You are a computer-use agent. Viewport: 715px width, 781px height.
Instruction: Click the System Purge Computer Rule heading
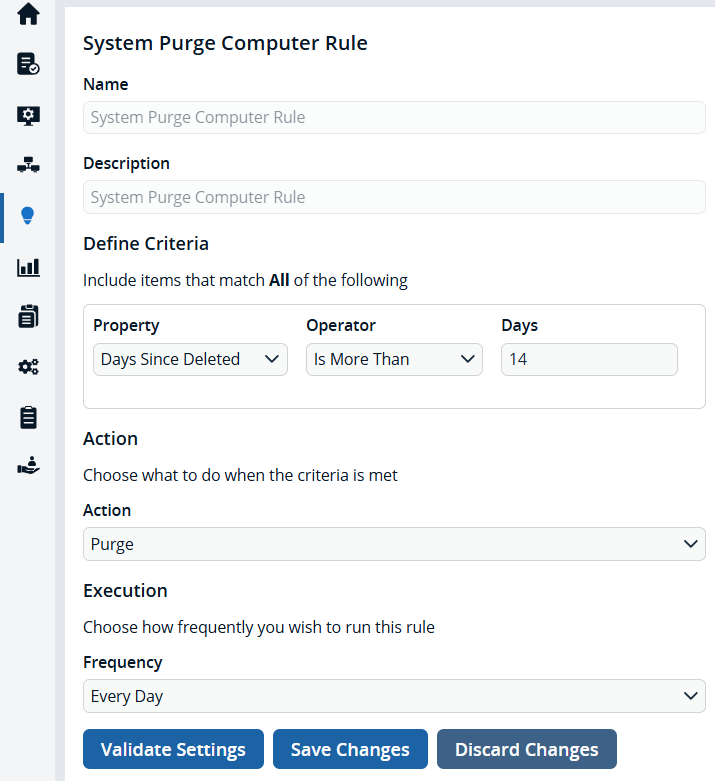point(225,43)
